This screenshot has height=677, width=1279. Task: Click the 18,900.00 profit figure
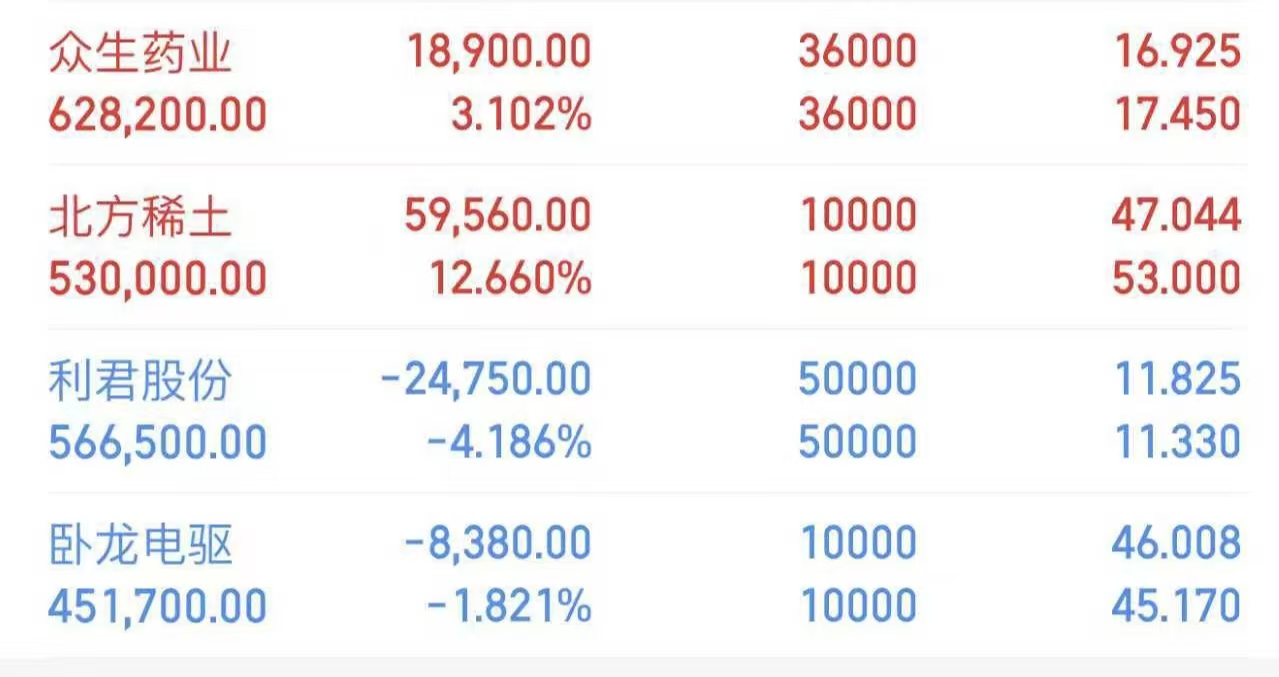click(x=498, y=52)
